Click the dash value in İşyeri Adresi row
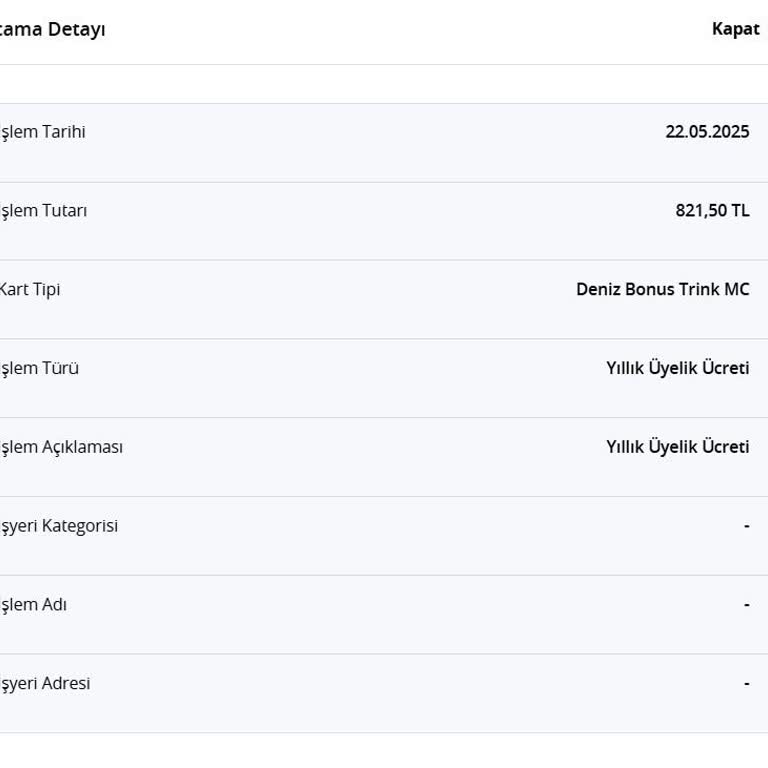768x768 pixels. [746, 684]
